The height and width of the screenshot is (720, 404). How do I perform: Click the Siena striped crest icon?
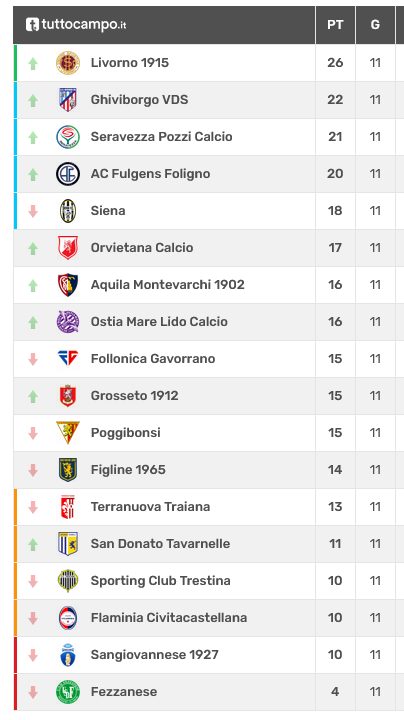[x=68, y=211]
